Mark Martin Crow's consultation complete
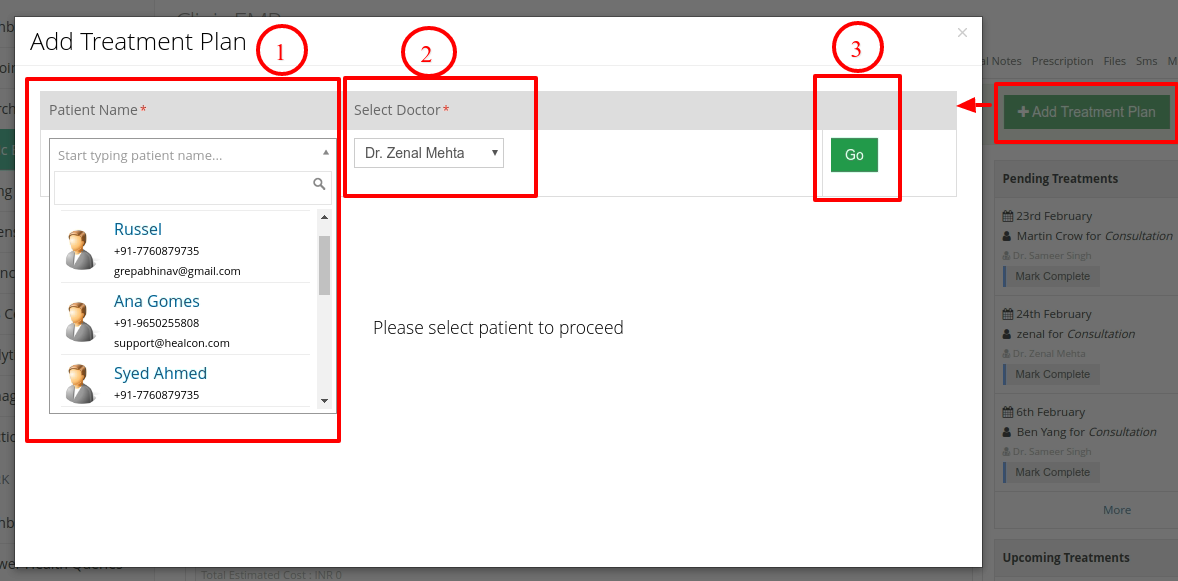 point(1052,277)
